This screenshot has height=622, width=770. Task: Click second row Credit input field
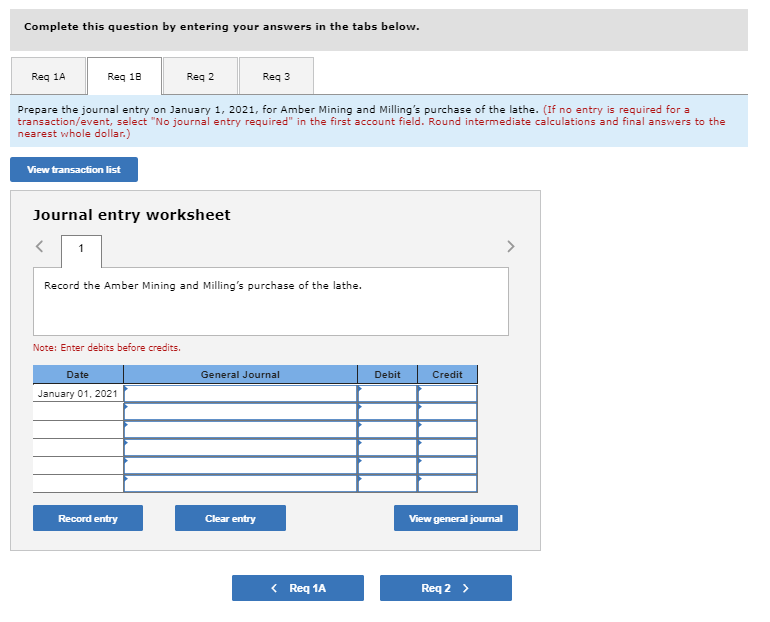pos(447,411)
